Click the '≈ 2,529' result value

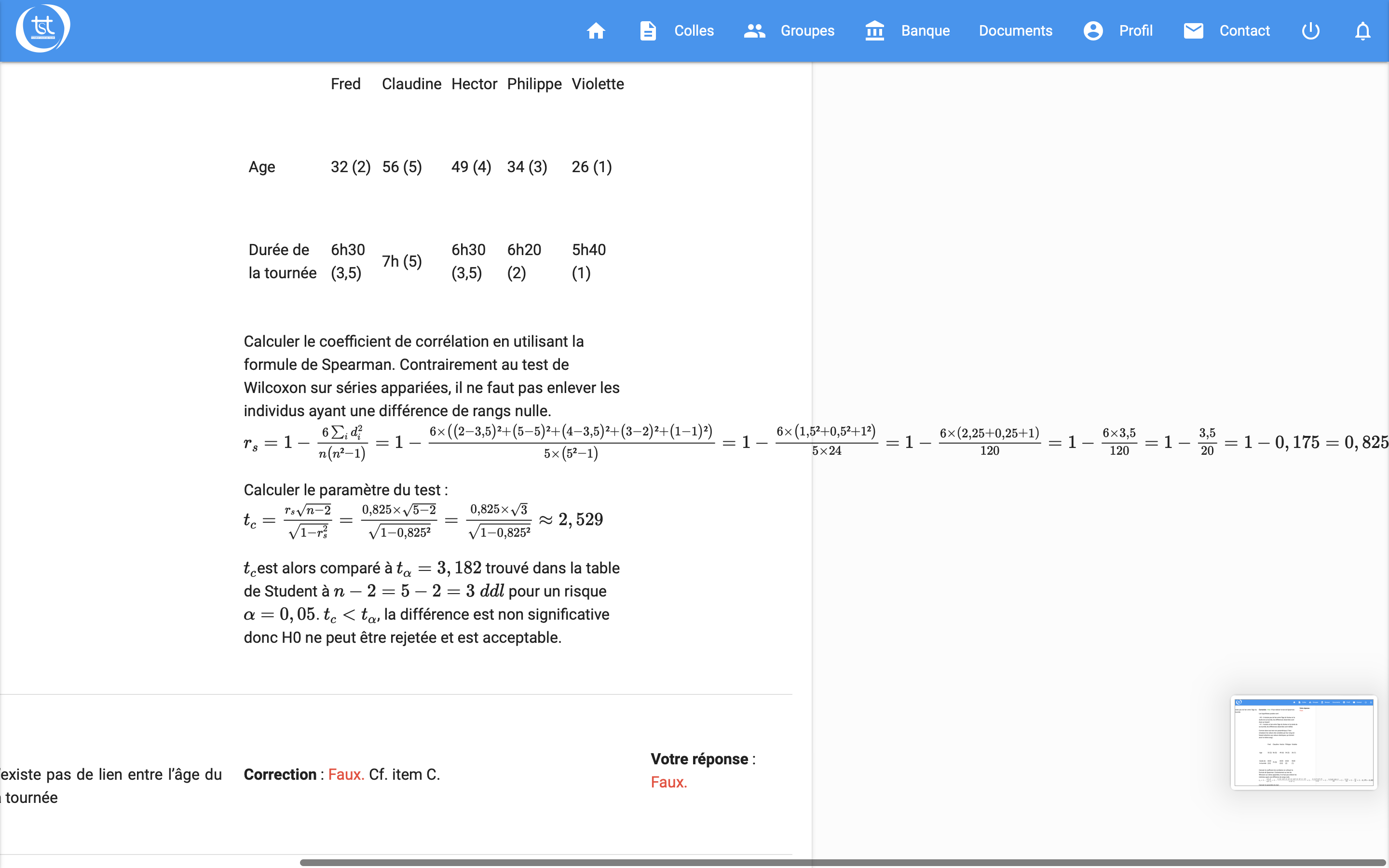coord(571,519)
